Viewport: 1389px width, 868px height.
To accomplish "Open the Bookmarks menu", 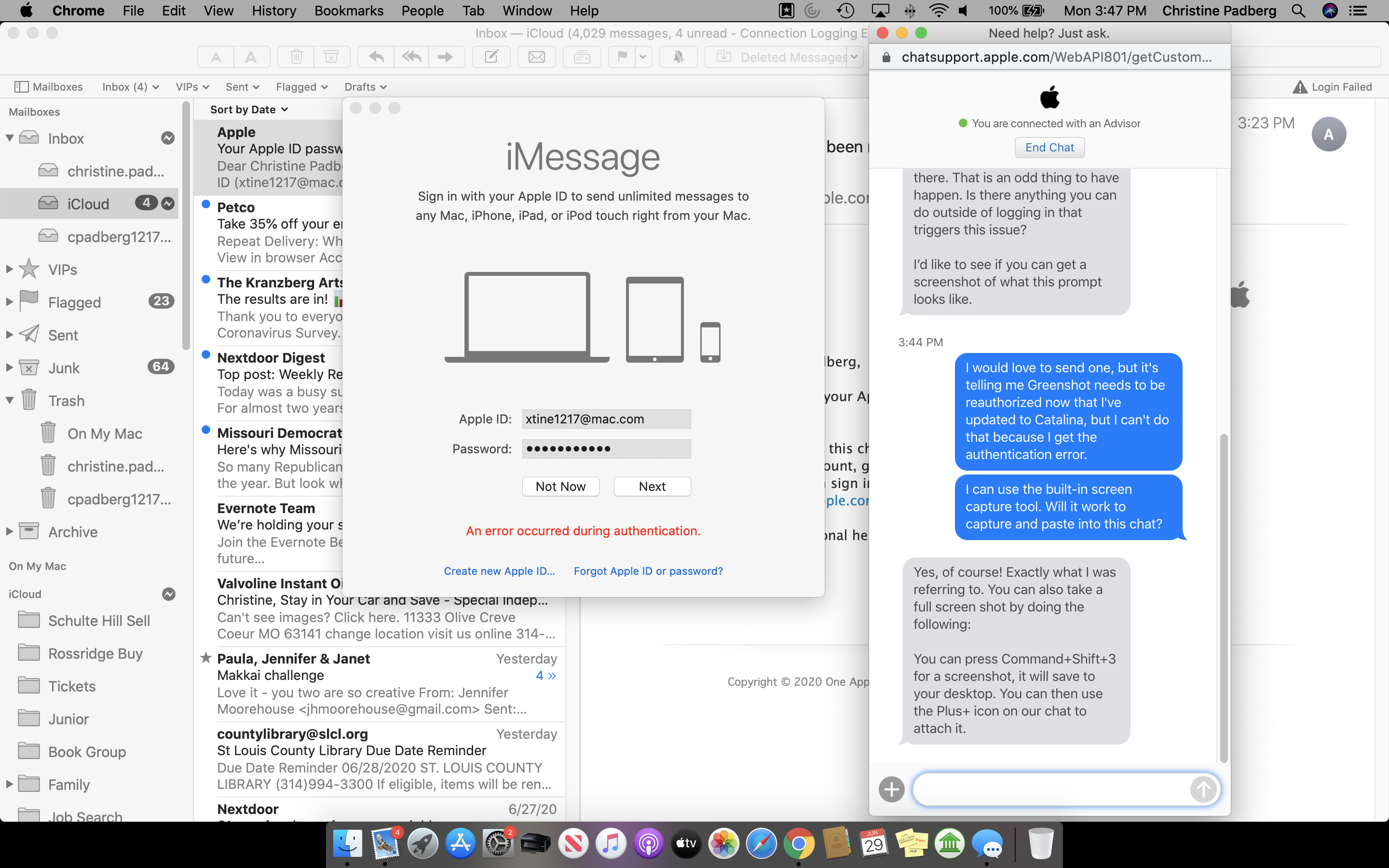I will click(348, 11).
